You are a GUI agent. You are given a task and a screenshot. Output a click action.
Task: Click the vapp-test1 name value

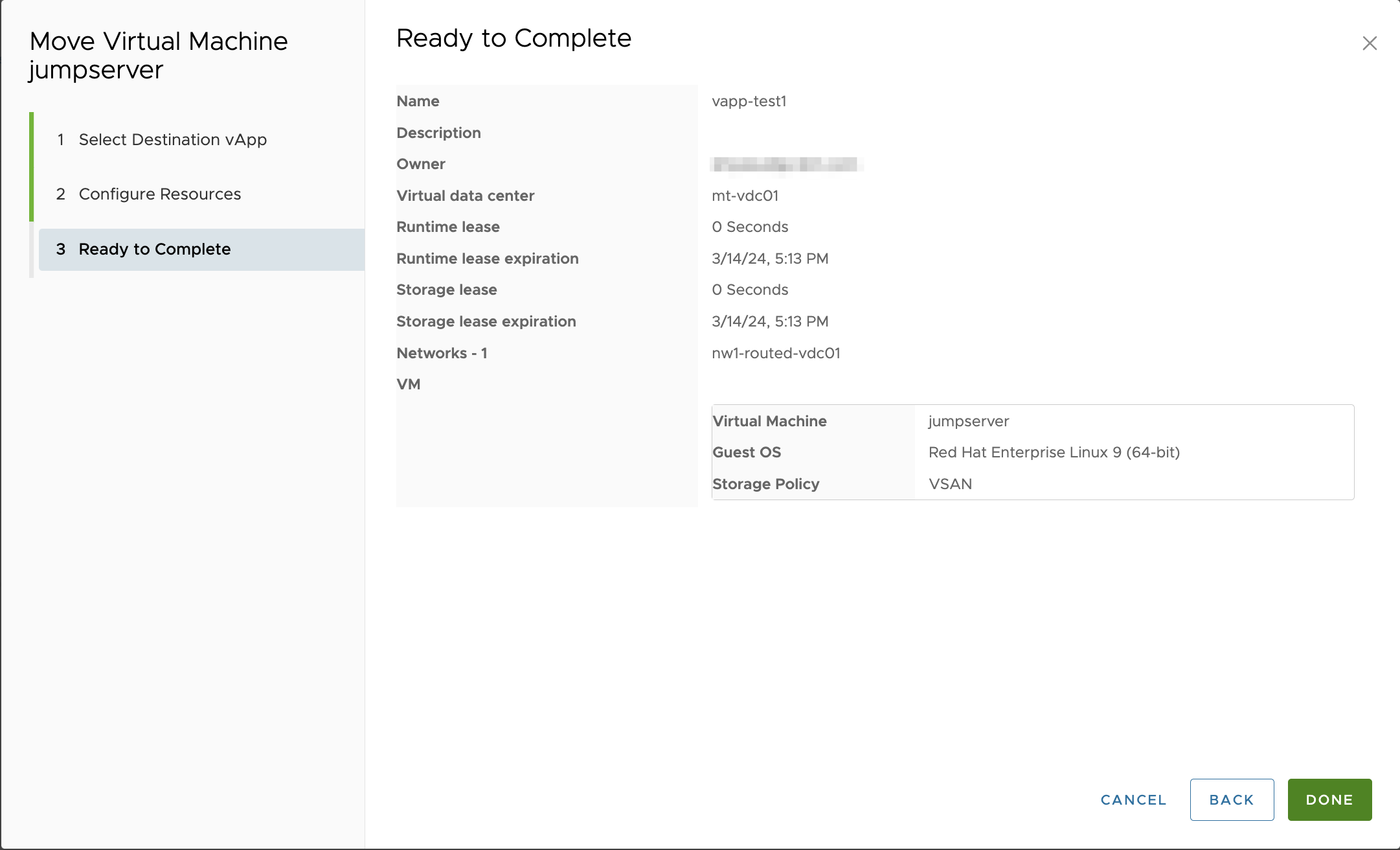click(749, 101)
